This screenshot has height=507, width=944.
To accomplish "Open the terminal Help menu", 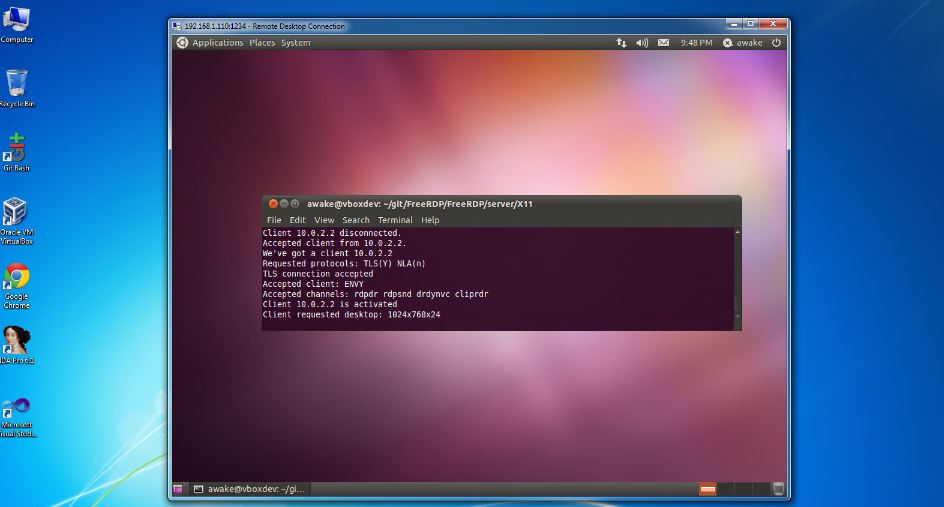I will pyautogui.click(x=430, y=220).
